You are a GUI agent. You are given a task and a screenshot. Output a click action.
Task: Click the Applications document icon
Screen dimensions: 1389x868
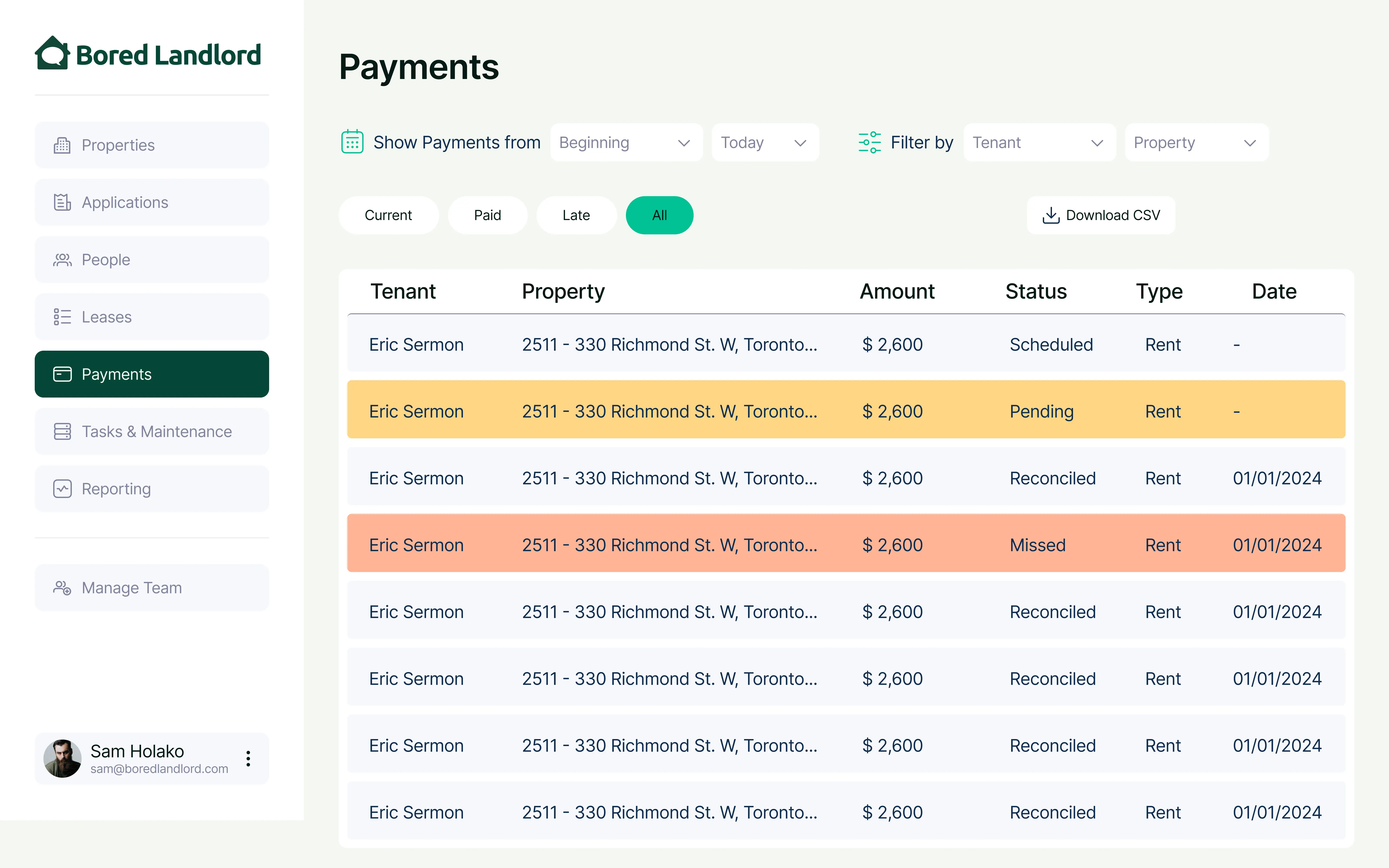point(62,202)
